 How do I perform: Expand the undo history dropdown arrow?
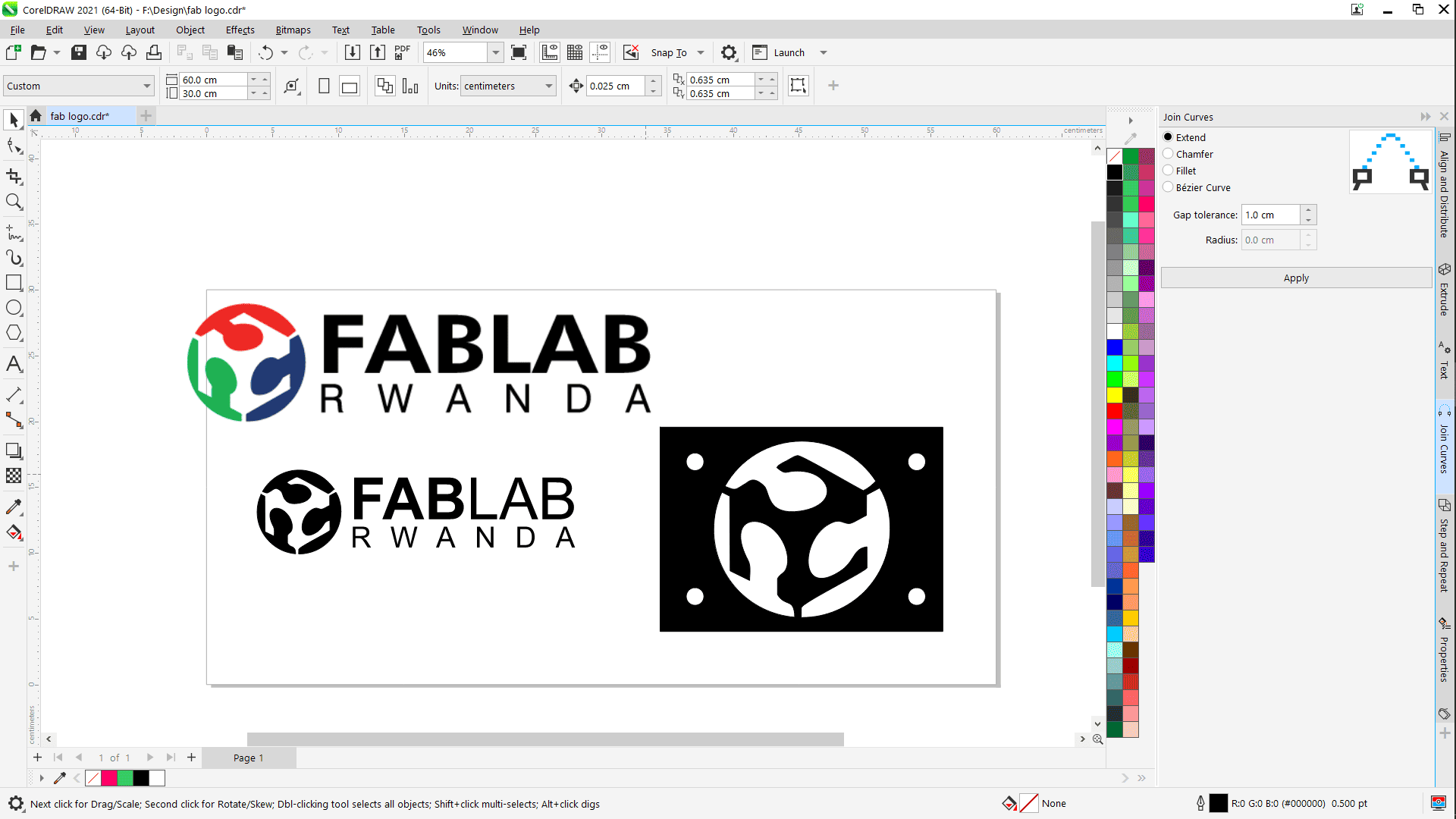click(x=284, y=52)
